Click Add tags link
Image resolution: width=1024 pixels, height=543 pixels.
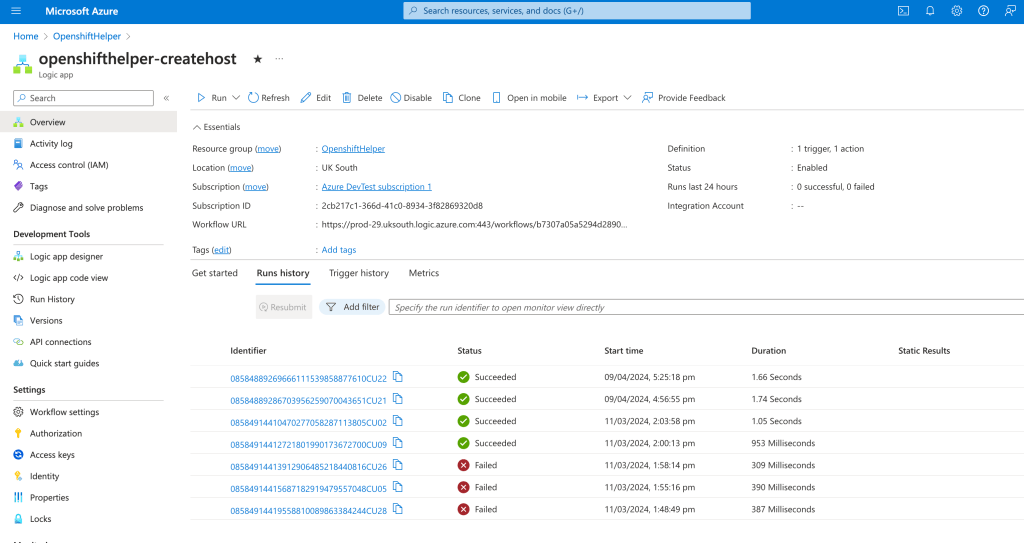click(x=338, y=250)
